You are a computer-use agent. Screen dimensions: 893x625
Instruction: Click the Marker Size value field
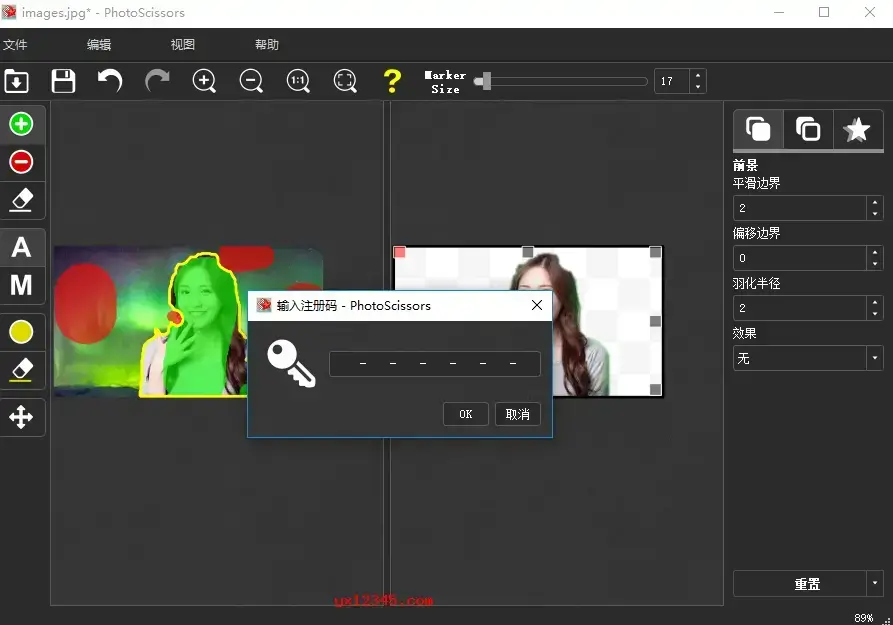click(x=671, y=81)
